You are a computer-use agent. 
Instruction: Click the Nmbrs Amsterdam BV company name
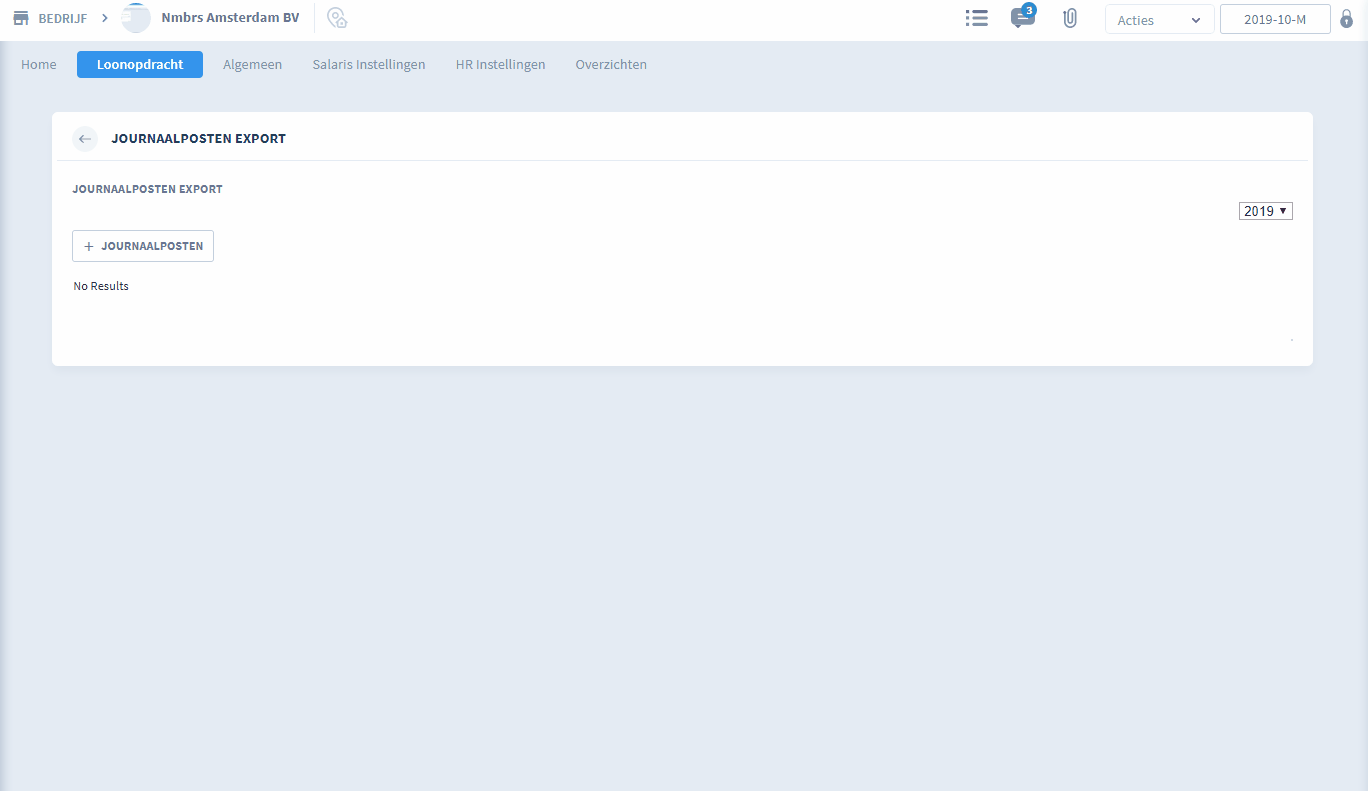(x=230, y=18)
